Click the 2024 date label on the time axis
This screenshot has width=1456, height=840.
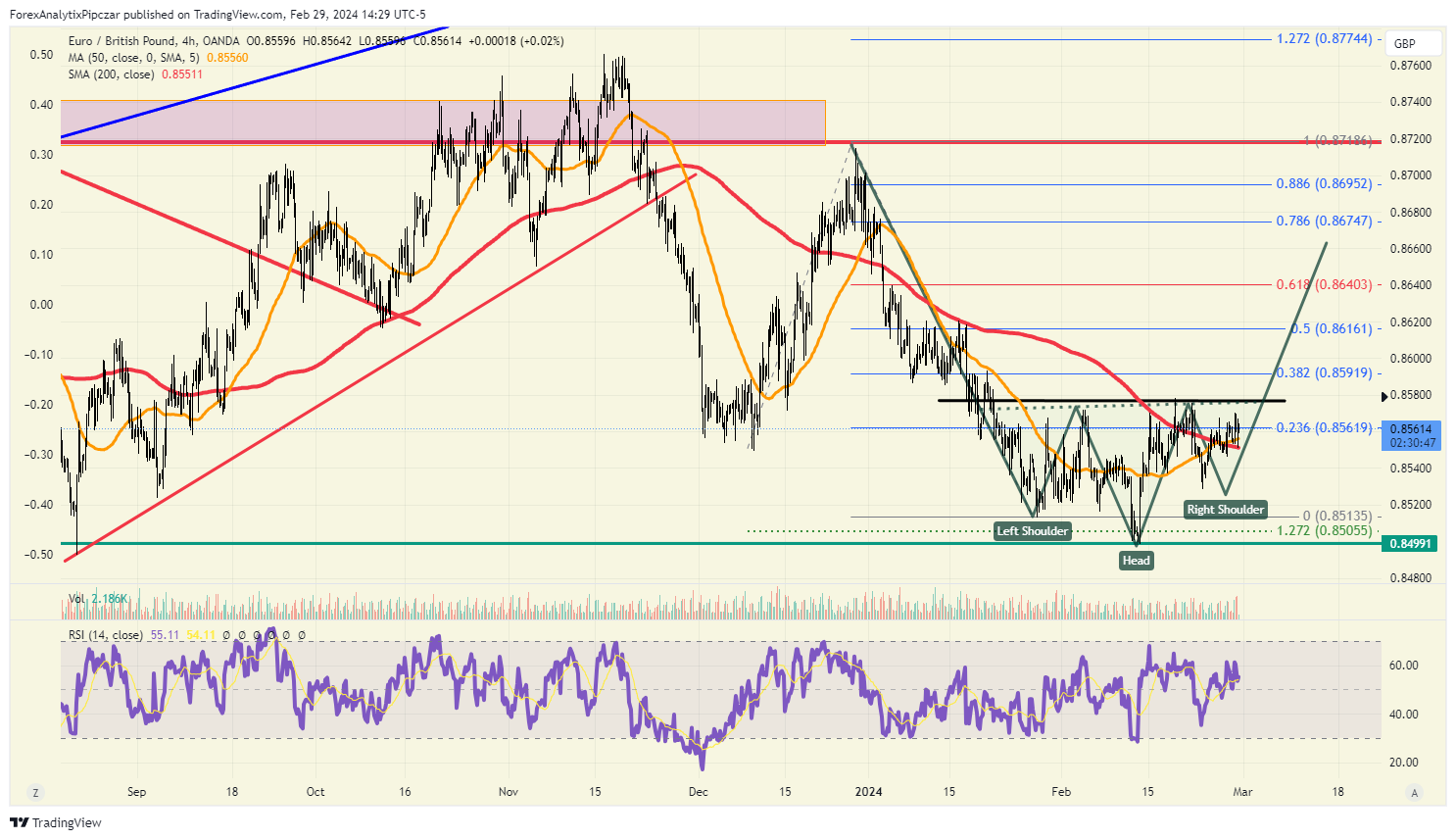[869, 792]
